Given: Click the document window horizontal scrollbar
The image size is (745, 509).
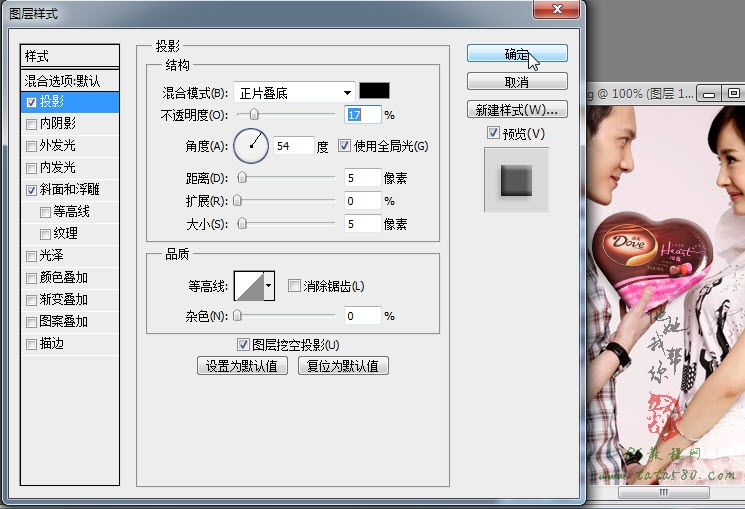Looking at the screenshot, I should pos(664,492).
